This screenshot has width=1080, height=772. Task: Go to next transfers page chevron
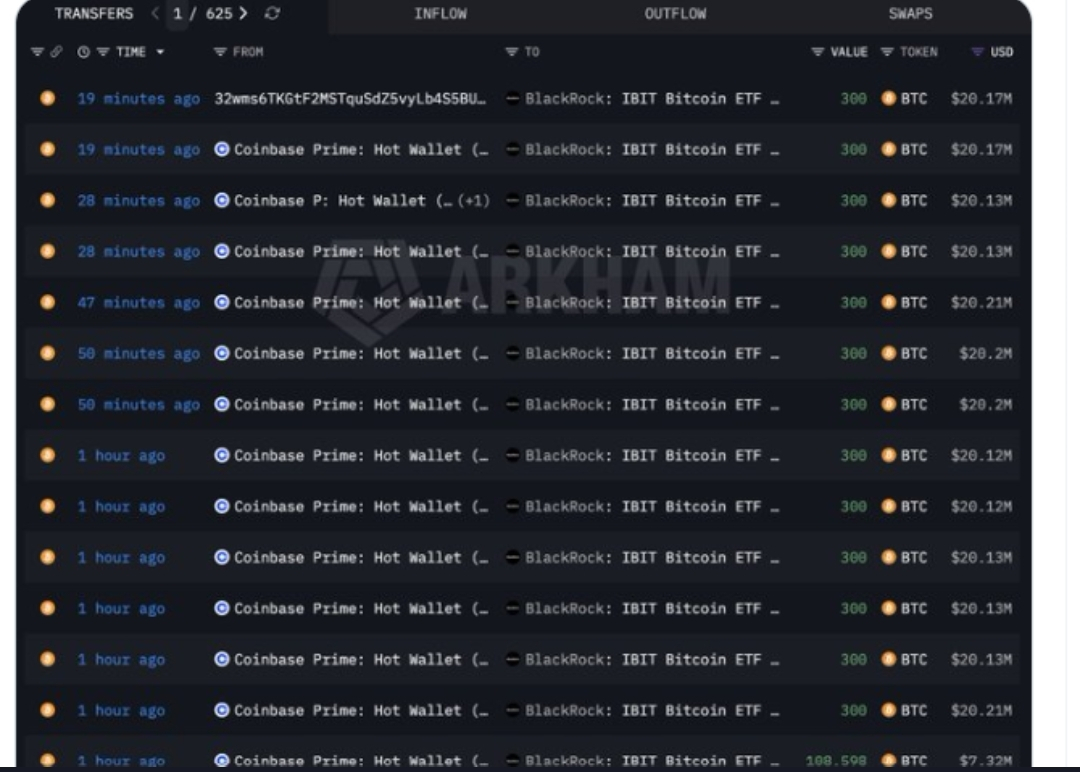point(242,13)
